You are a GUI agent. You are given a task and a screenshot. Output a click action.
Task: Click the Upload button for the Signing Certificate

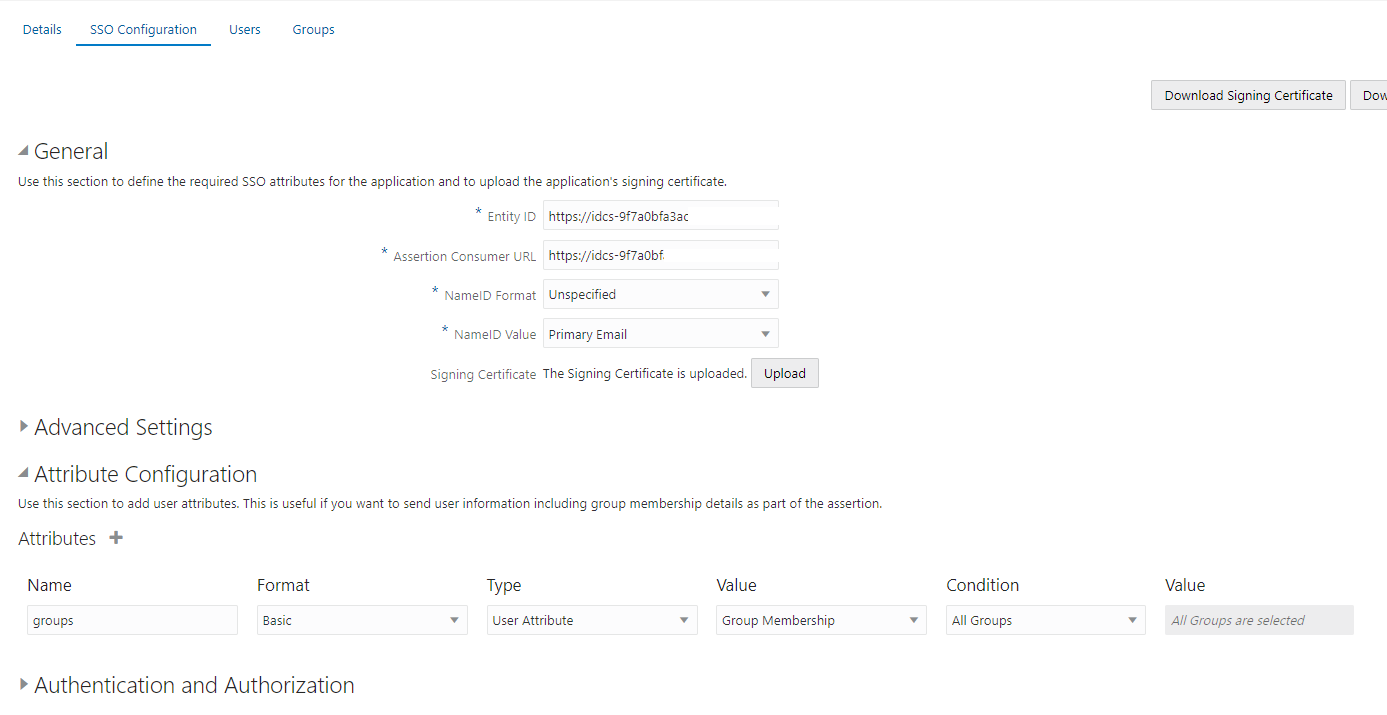coord(784,372)
